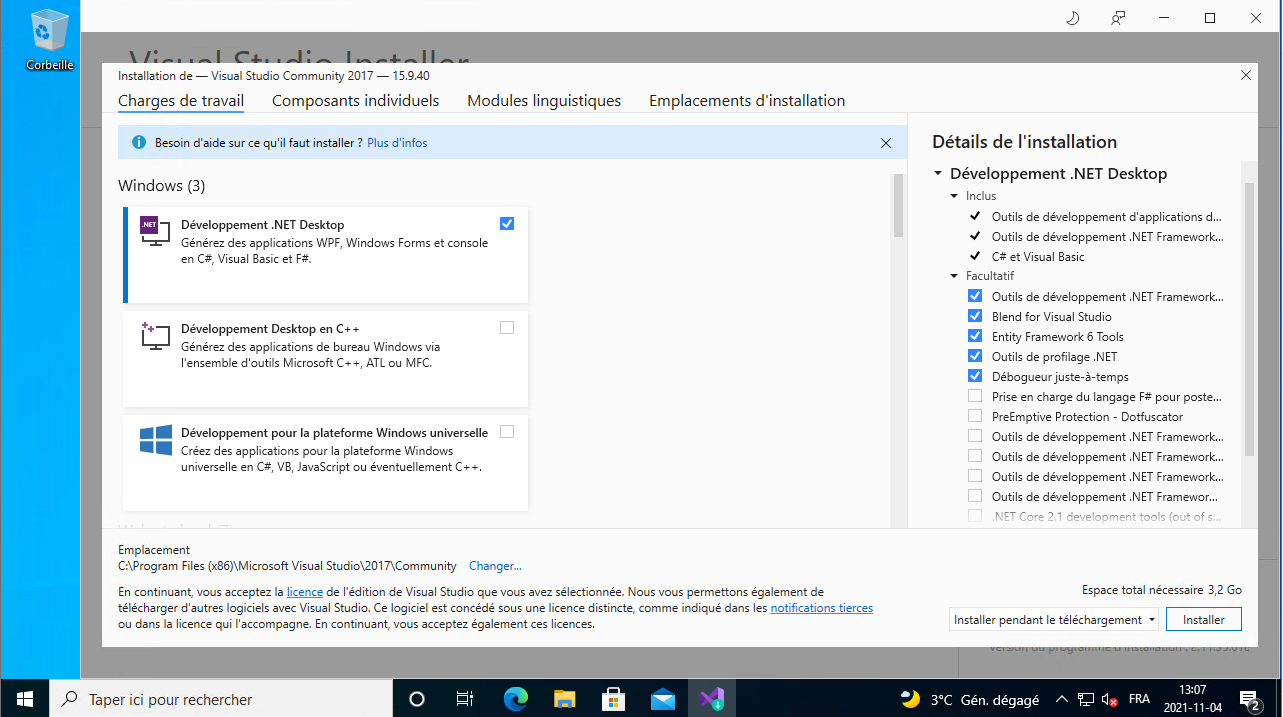Check the Développement Desktop en C++ workload
This screenshot has height=717, width=1283.
pos(507,328)
